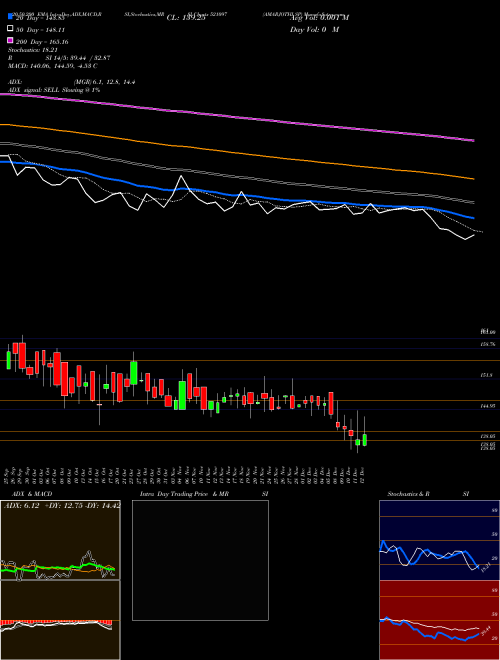The height and width of the screenshot is (660, 500).
Task: Click the tall green candle of late October
Action: click(x=134, y=373)
